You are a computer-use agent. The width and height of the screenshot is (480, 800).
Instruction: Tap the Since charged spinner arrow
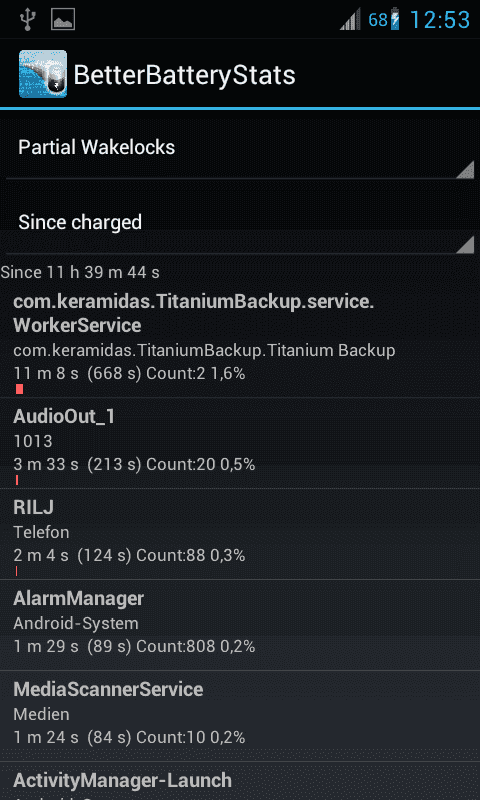point(465,244)
